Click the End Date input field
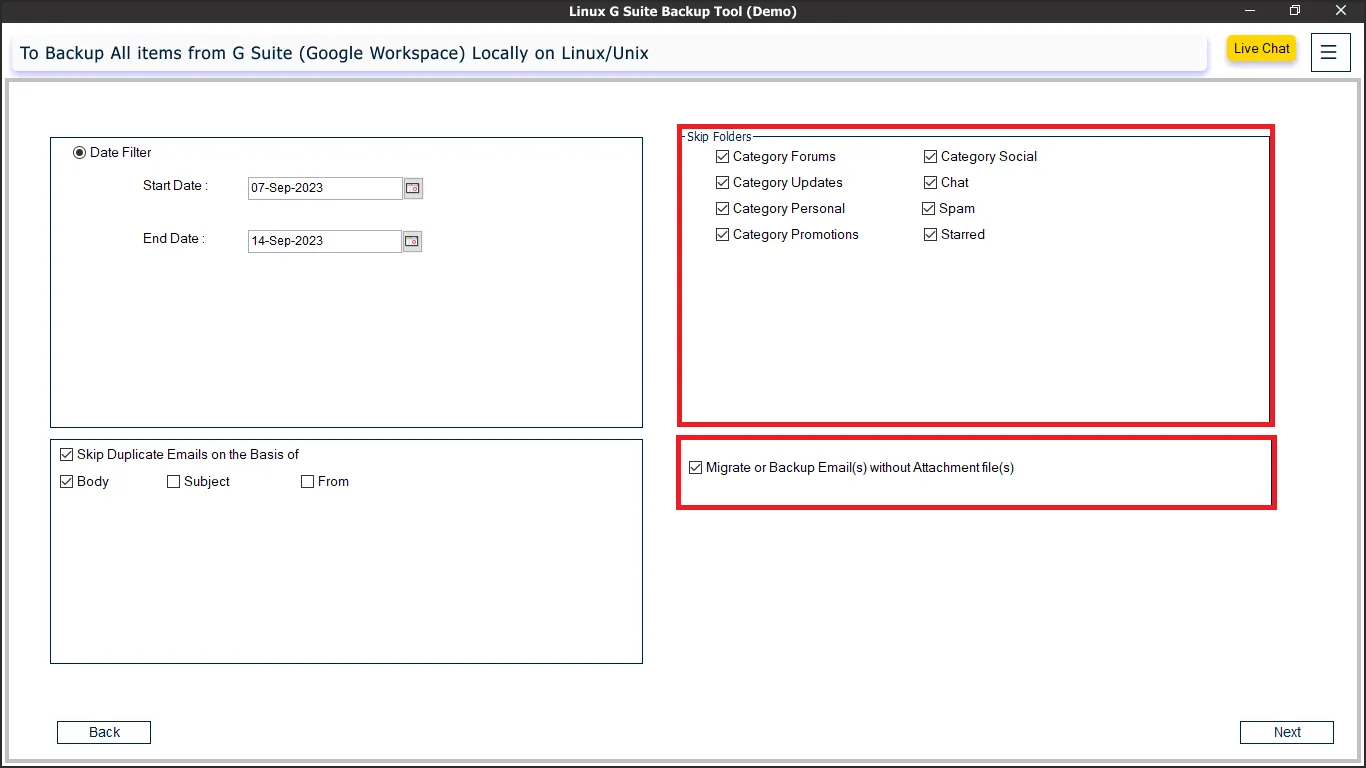Image resolution: width=1366 pixels, height=768 pixels. (x=324, y=241)
